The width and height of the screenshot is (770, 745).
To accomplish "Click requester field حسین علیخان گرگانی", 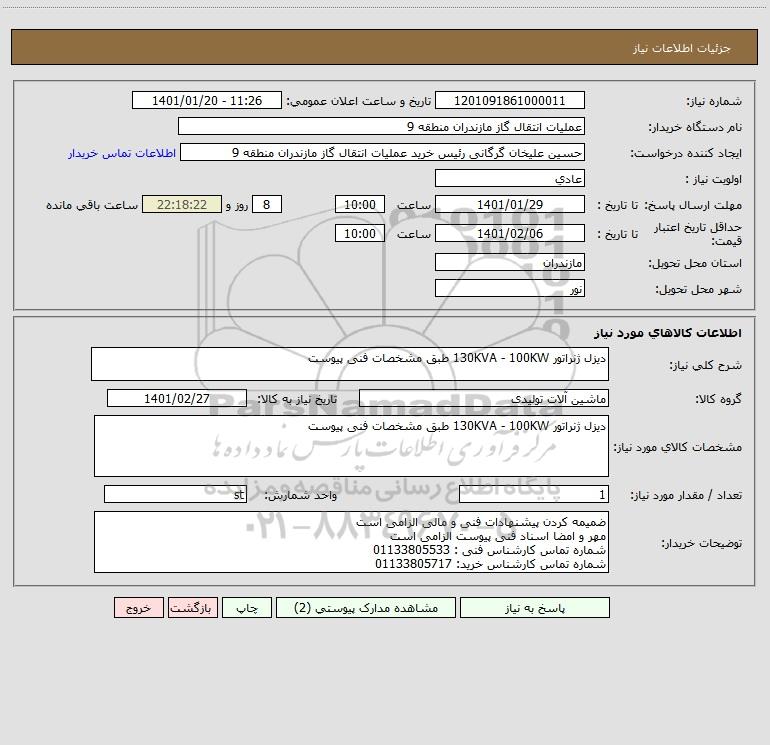I will 382,152.
